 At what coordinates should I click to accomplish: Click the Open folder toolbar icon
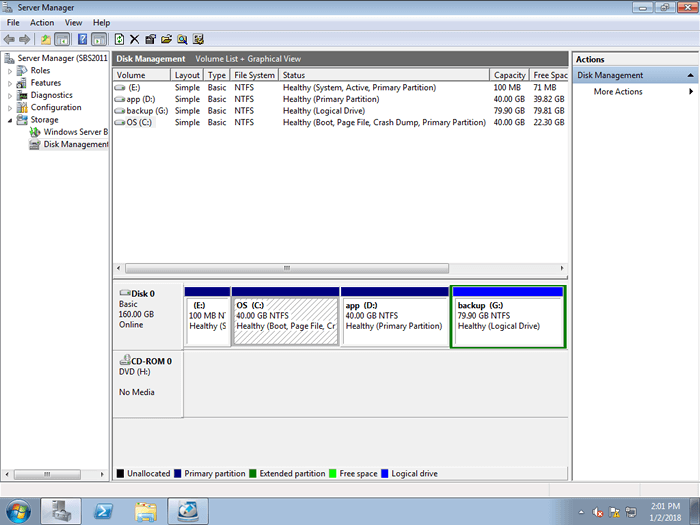(x=167, y=39)
